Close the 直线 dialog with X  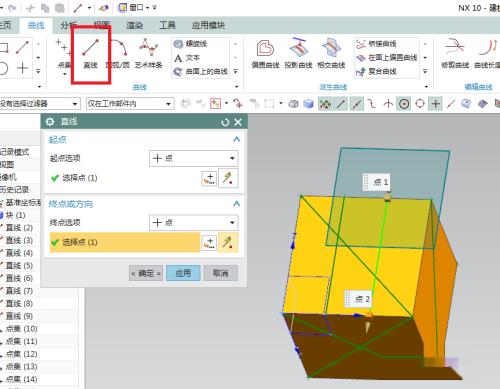click(x=238, y=122)
